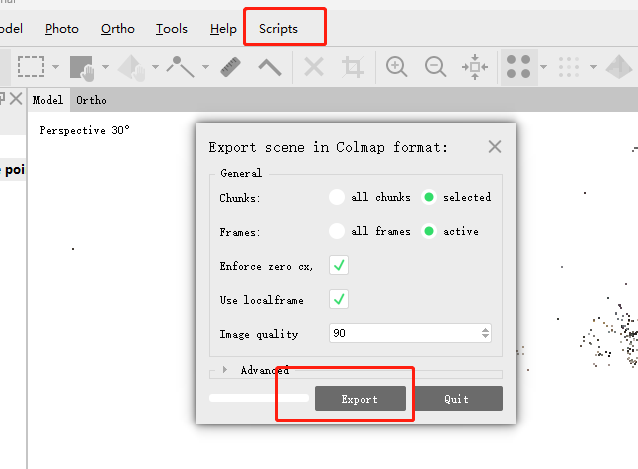Click the crop selection icon
Viewport: 638px width, 469px height.
click(x=352, y=67)
